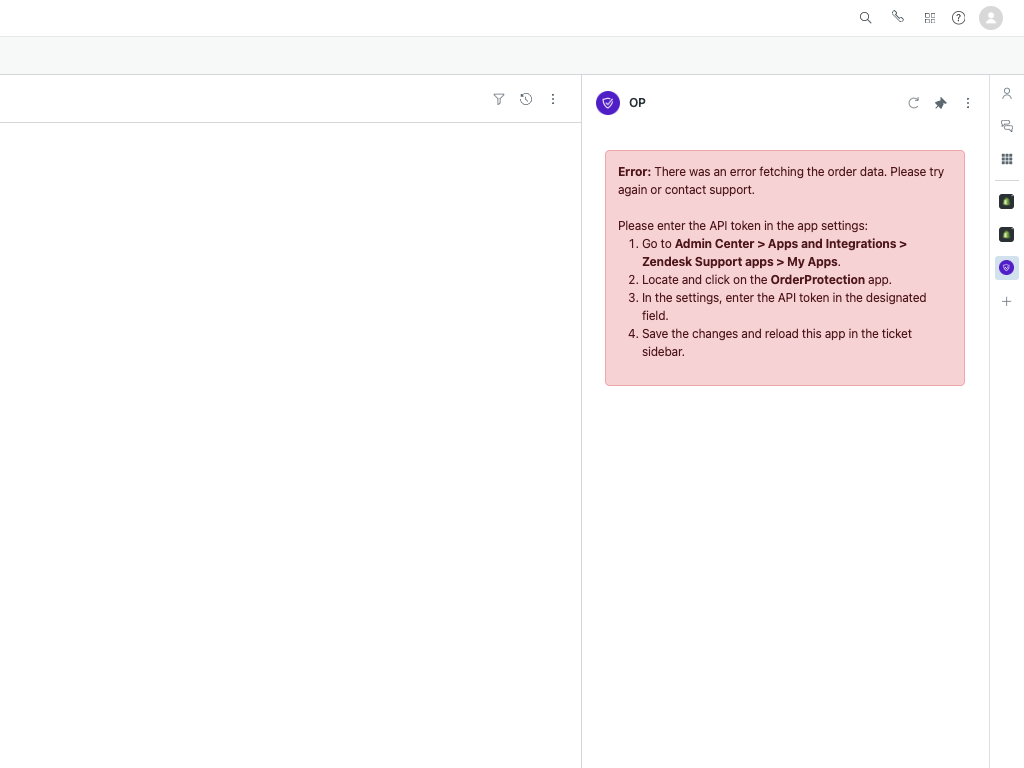Open the user context person icon in sidebar
This screenshot has height=768, width=1024.
click(1007, 93)
